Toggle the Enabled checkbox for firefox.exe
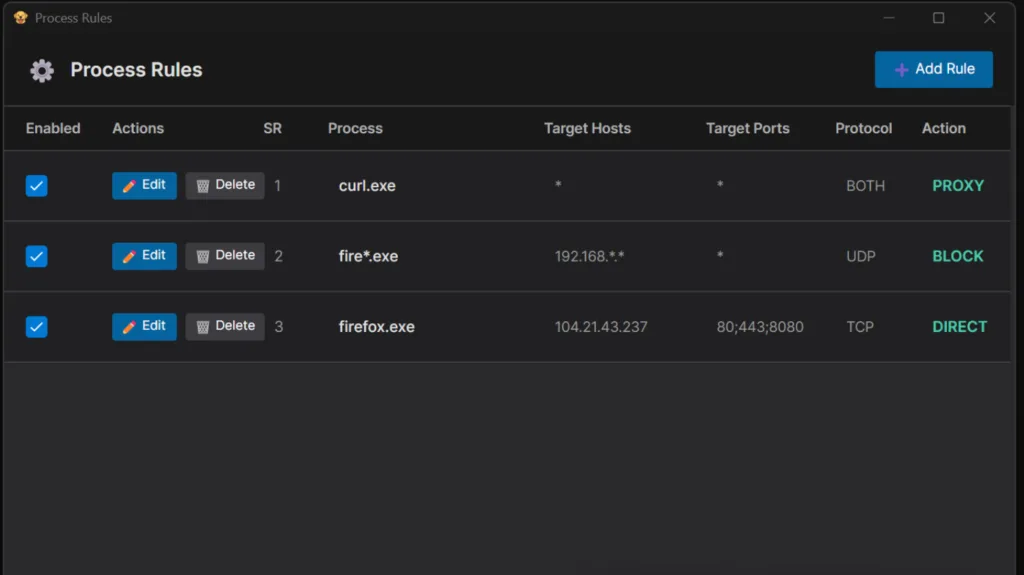Screen dimensions: 1024x575 (x=37, y=327)
